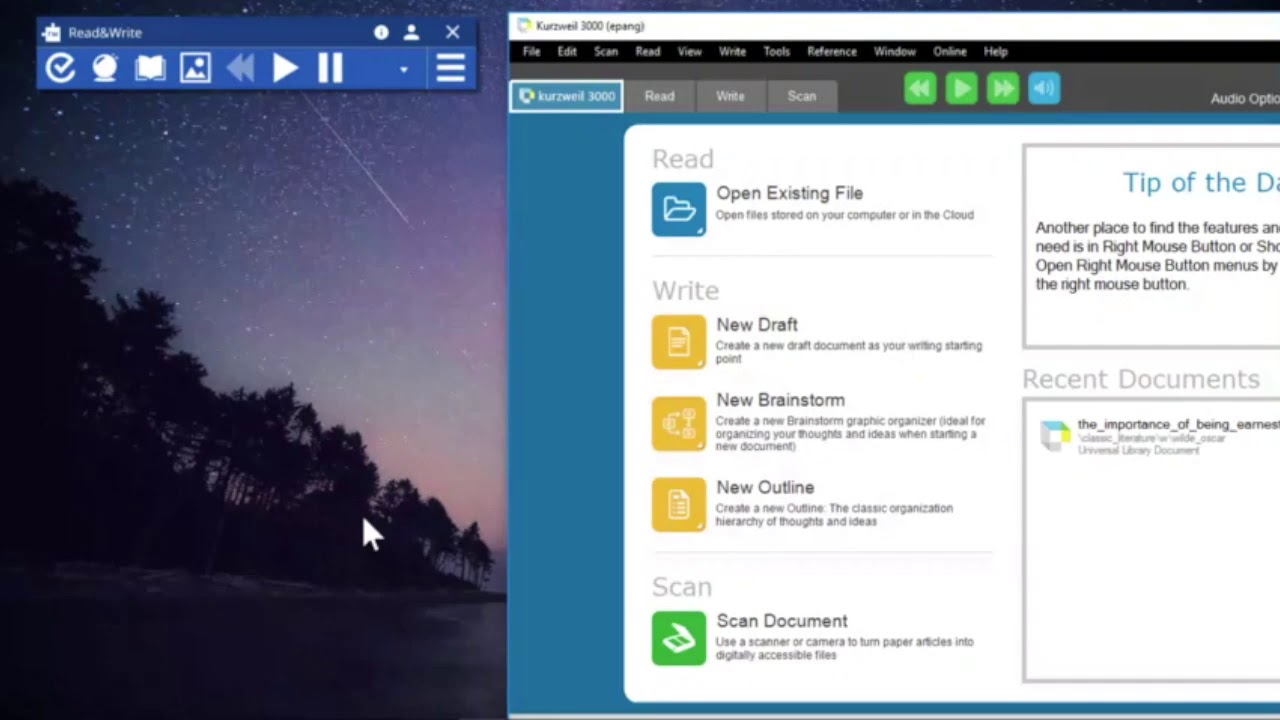Image resolution: width=1280 pixels, height=720 pixels.
Task: Open the File menu in Kurzweil 3000
Action: (x=531, y=51)
